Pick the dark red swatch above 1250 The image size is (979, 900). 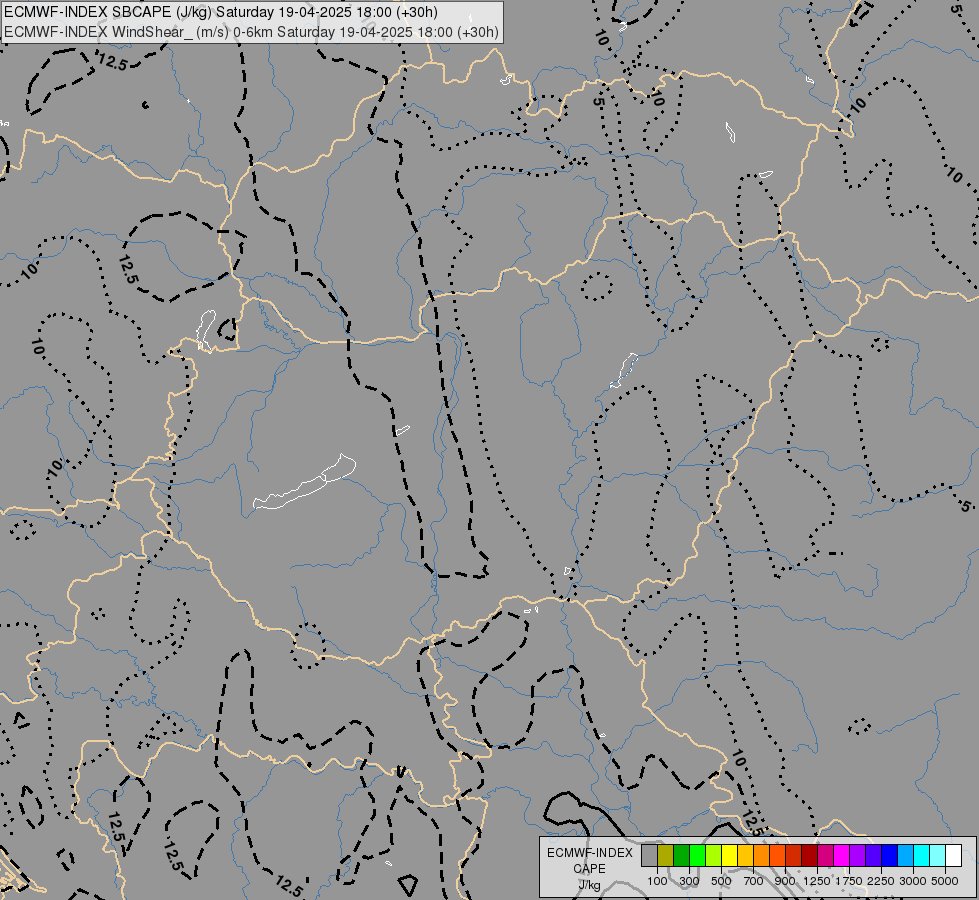pos(810,855)
